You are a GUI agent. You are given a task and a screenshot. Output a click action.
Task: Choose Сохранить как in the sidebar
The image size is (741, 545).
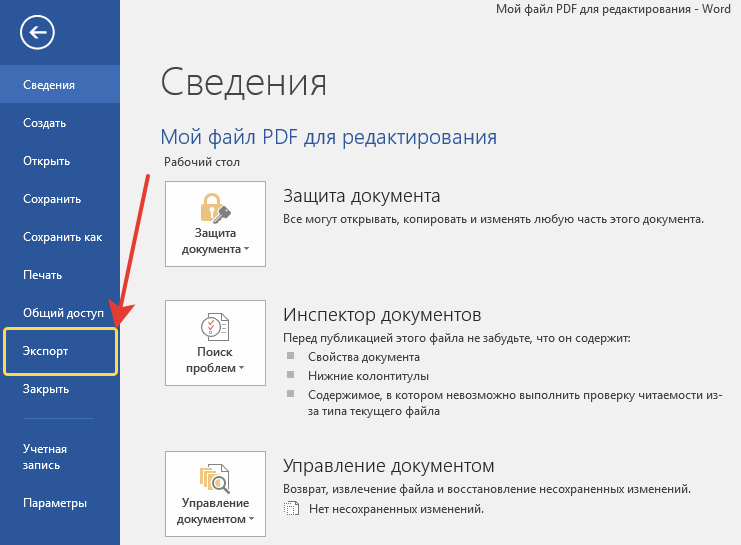coord(60,237)
